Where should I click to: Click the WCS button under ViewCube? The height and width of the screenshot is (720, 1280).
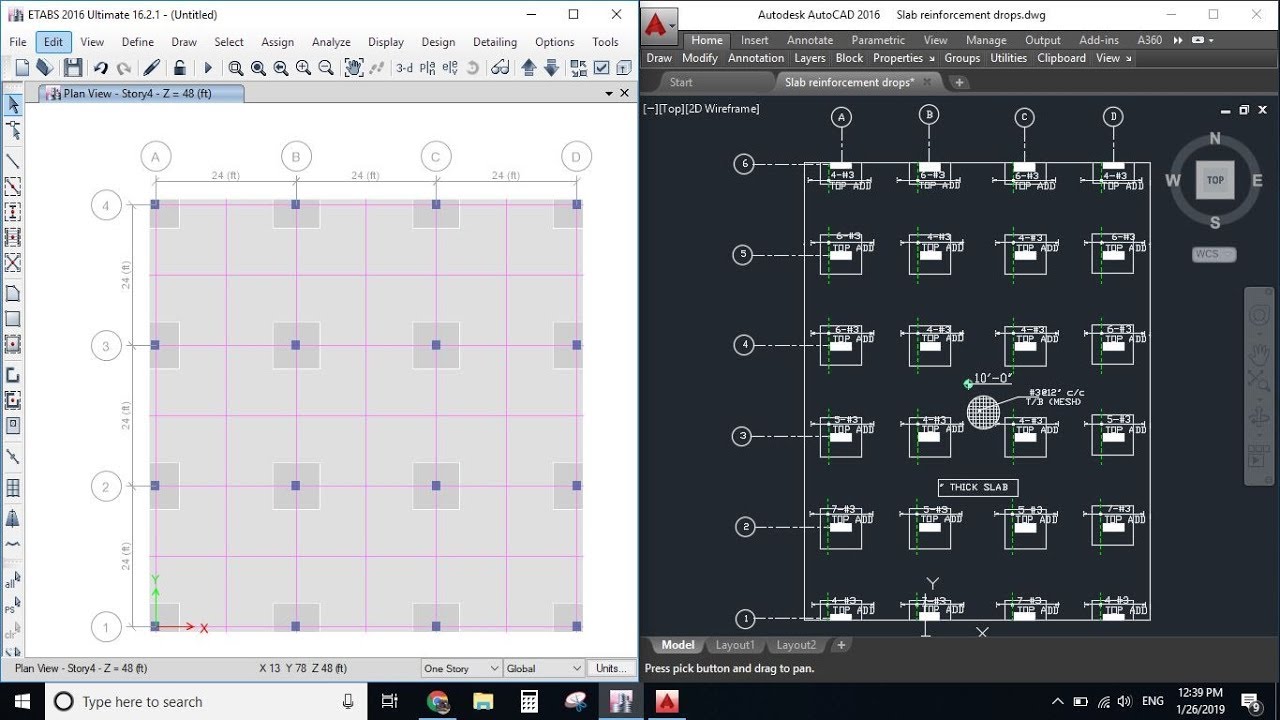[1214, 254]
